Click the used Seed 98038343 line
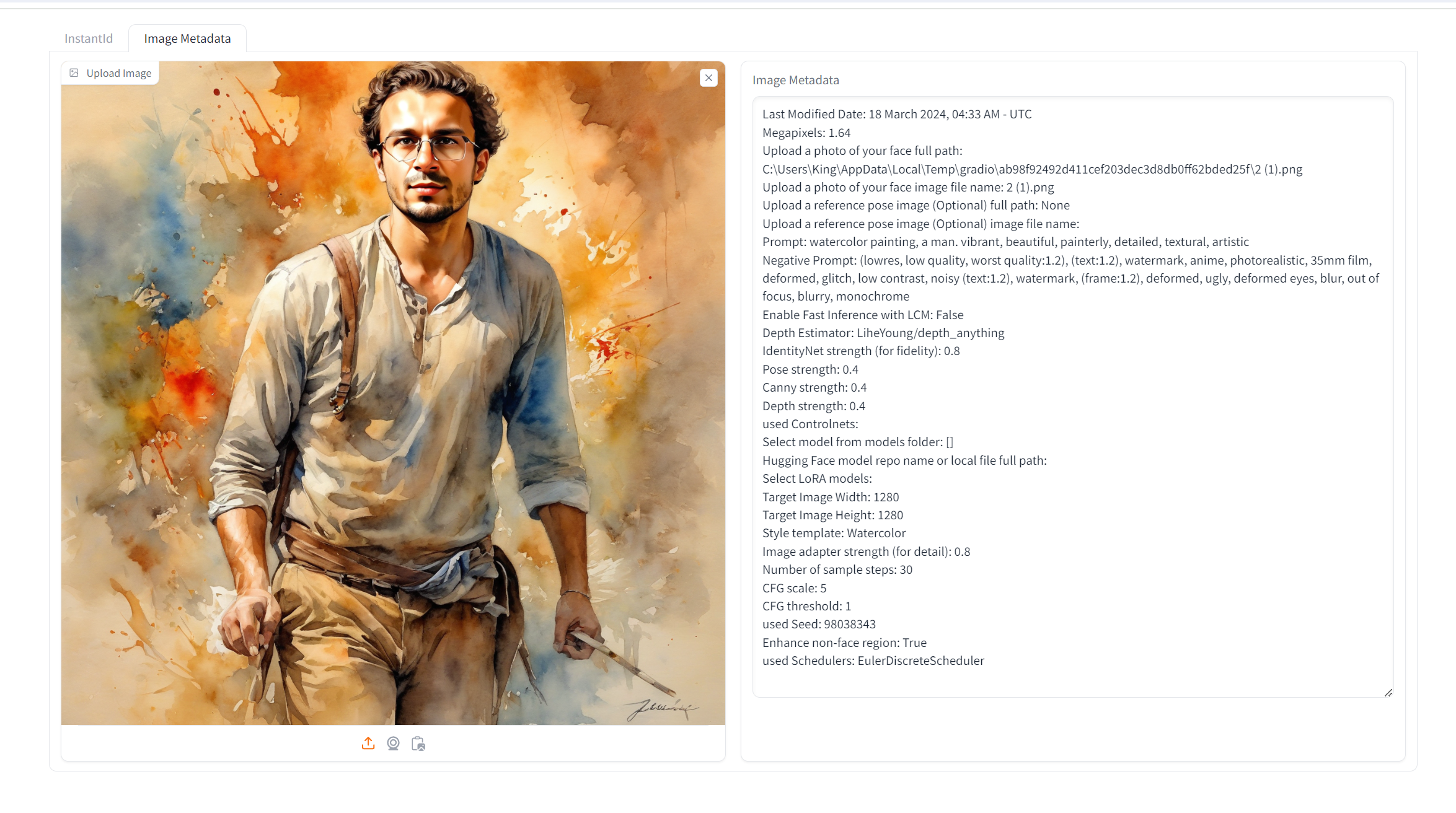Viewport: 1456px width, 813px height. coord(819,624)
